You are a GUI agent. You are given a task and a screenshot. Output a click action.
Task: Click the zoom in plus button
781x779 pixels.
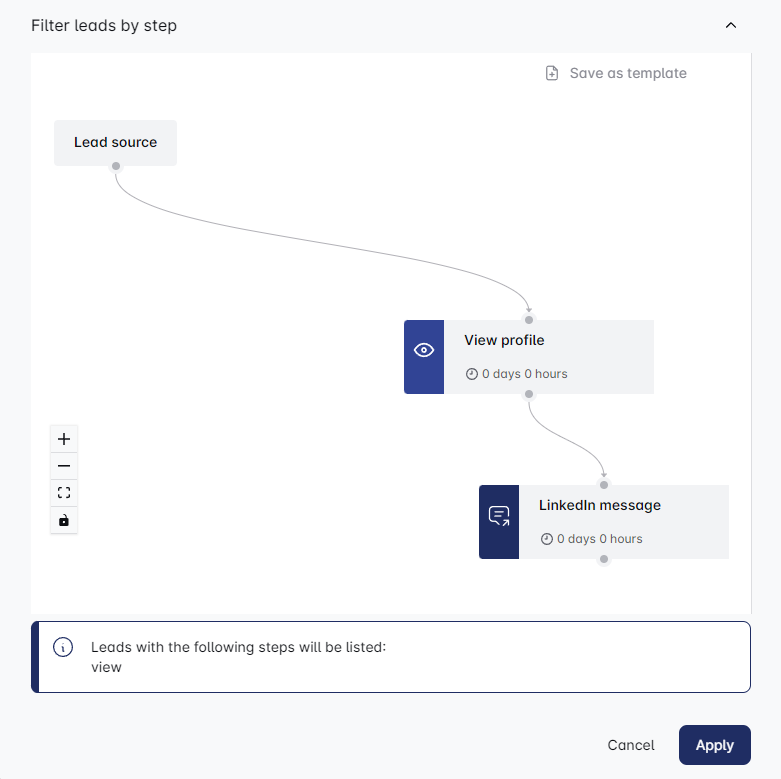(x=64, y=439)
